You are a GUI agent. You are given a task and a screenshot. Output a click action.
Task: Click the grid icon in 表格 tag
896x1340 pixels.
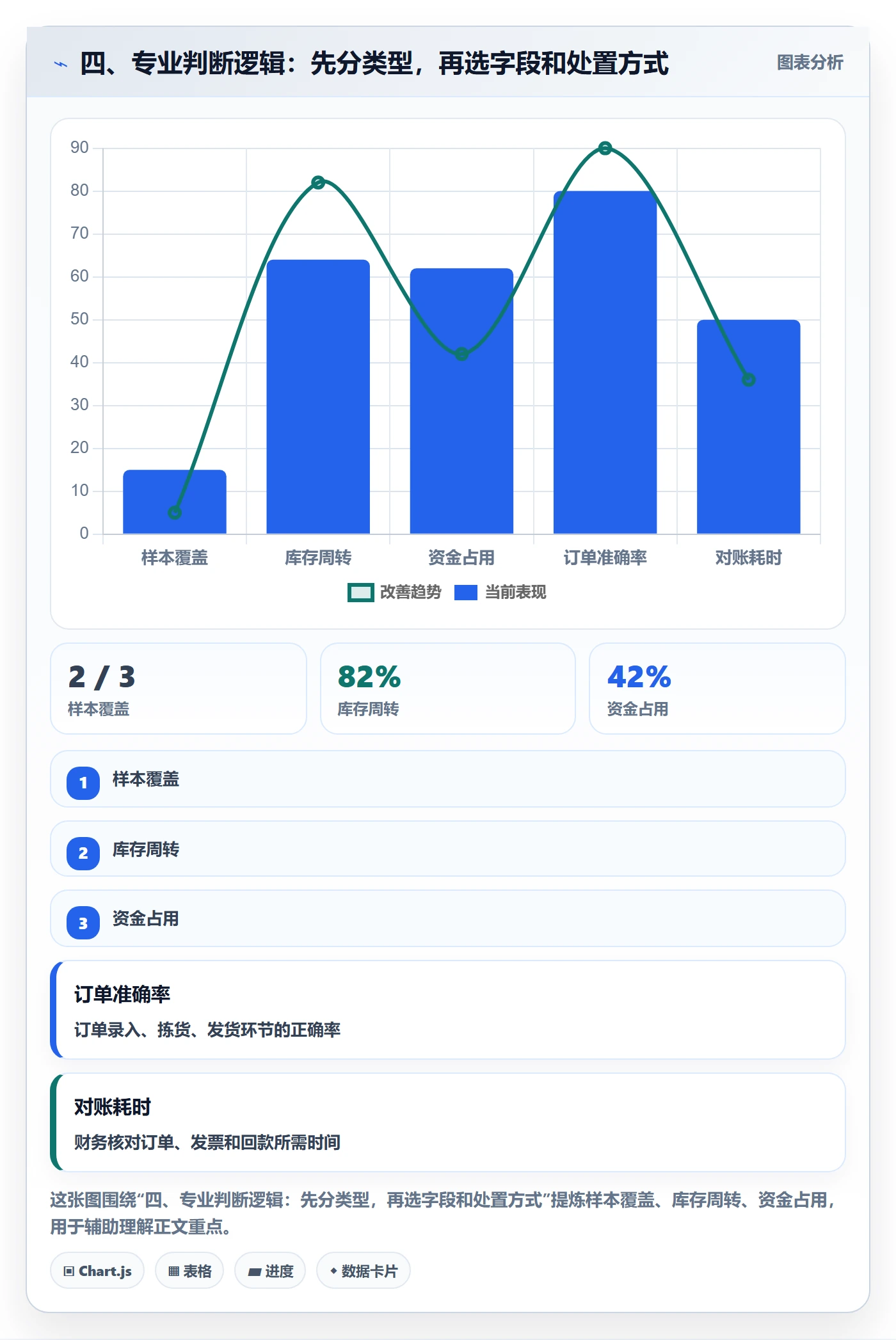click(173, 1272)
